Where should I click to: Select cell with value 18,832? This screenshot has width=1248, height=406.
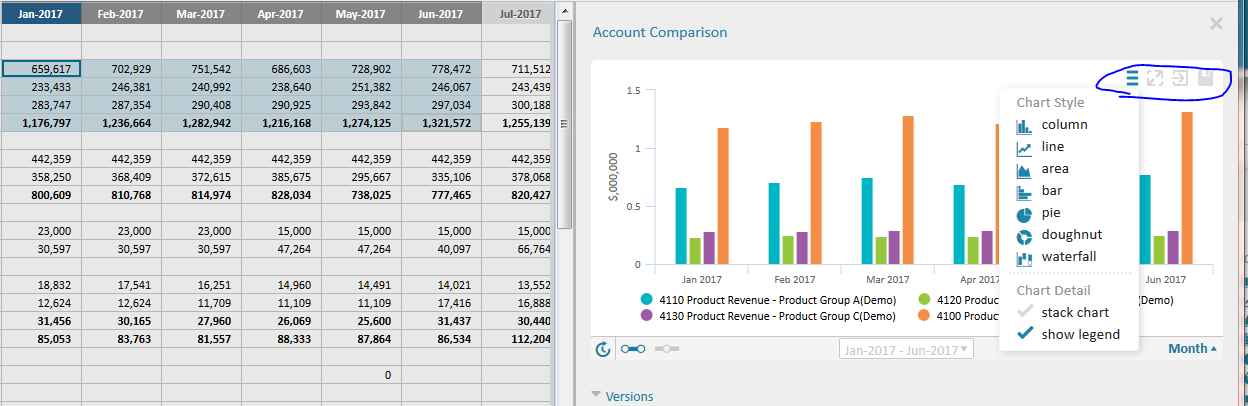(x=41, y=285)
